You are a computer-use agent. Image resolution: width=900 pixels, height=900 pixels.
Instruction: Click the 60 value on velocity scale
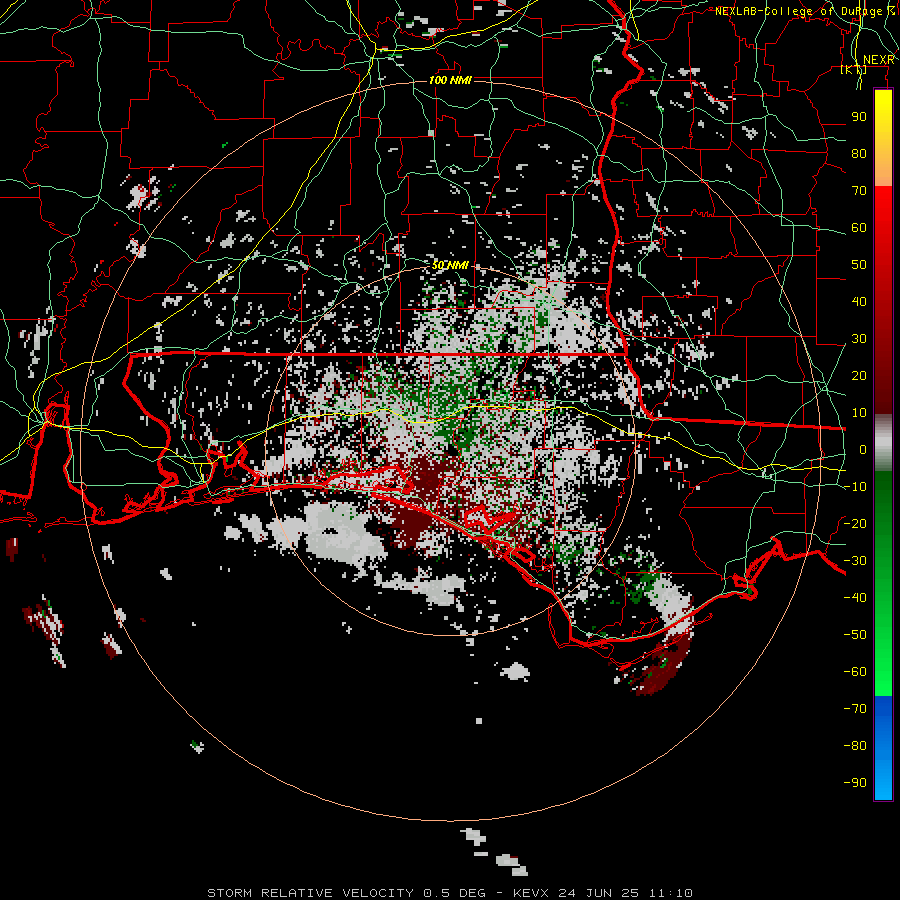pos(859,228)
